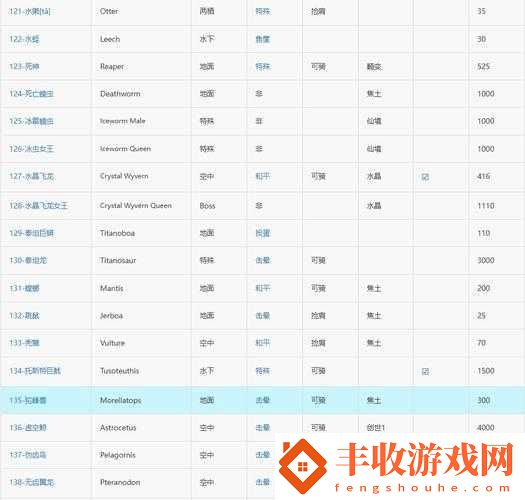
Task: Click the blue taming-method link in the Leech row
Action: [263, 39]
